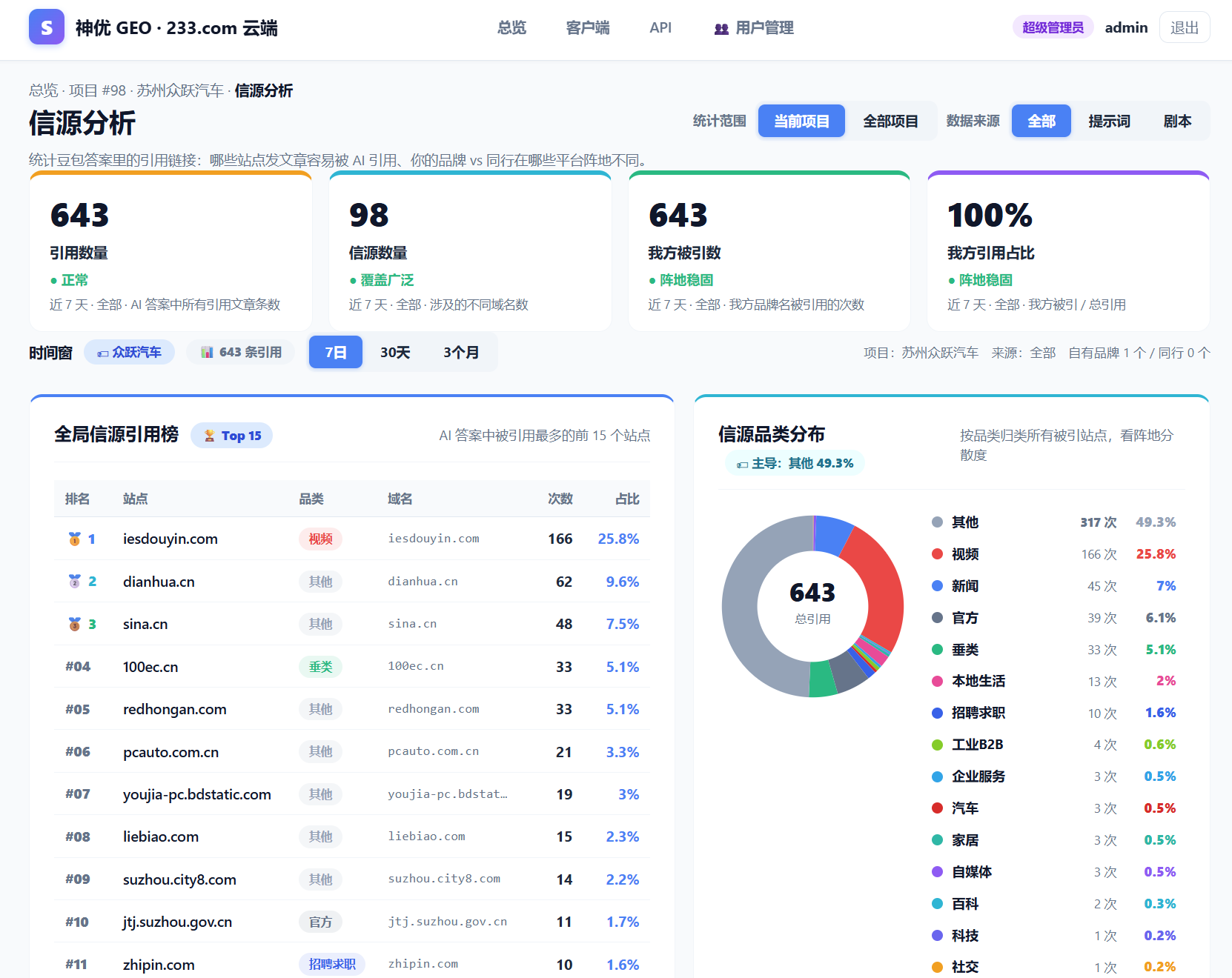Click the user management people icon
Screen dimensions: 1232x978
[721, 29]
